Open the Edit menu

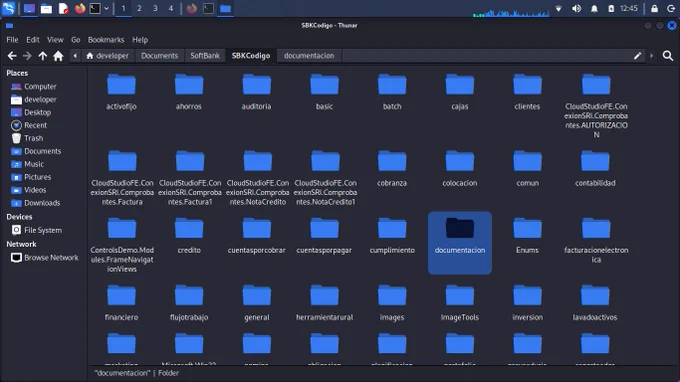(33, 39)
